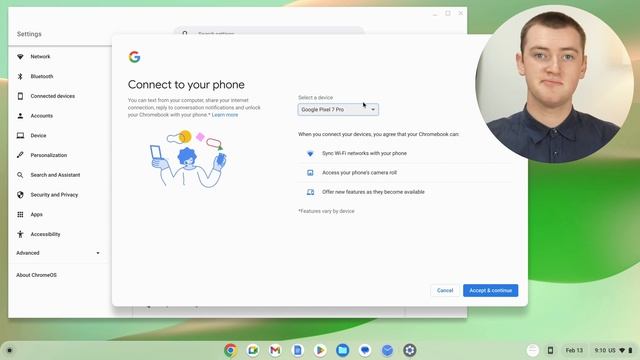The width and height of the screenshot is (640, 360).
Task: Click Access your phone's camera roll text
Action: 359,173
